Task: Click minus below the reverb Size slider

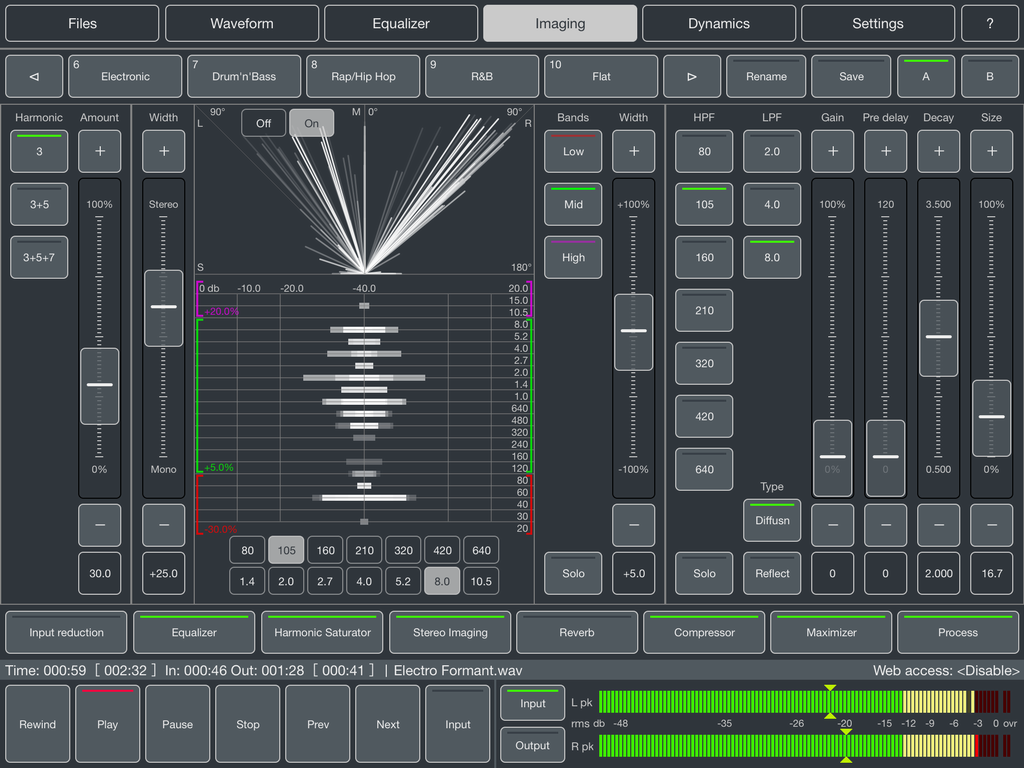Action: 991,524
